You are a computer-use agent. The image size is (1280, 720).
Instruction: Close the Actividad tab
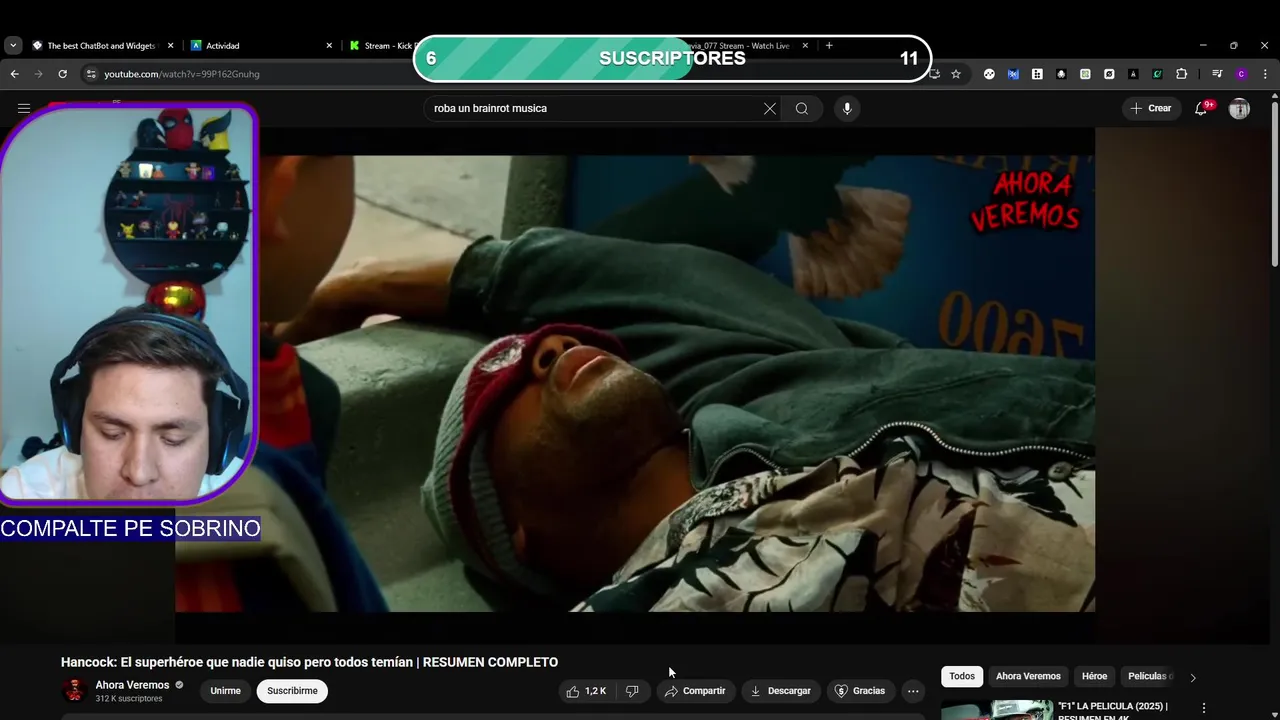(x=329, y=45)
